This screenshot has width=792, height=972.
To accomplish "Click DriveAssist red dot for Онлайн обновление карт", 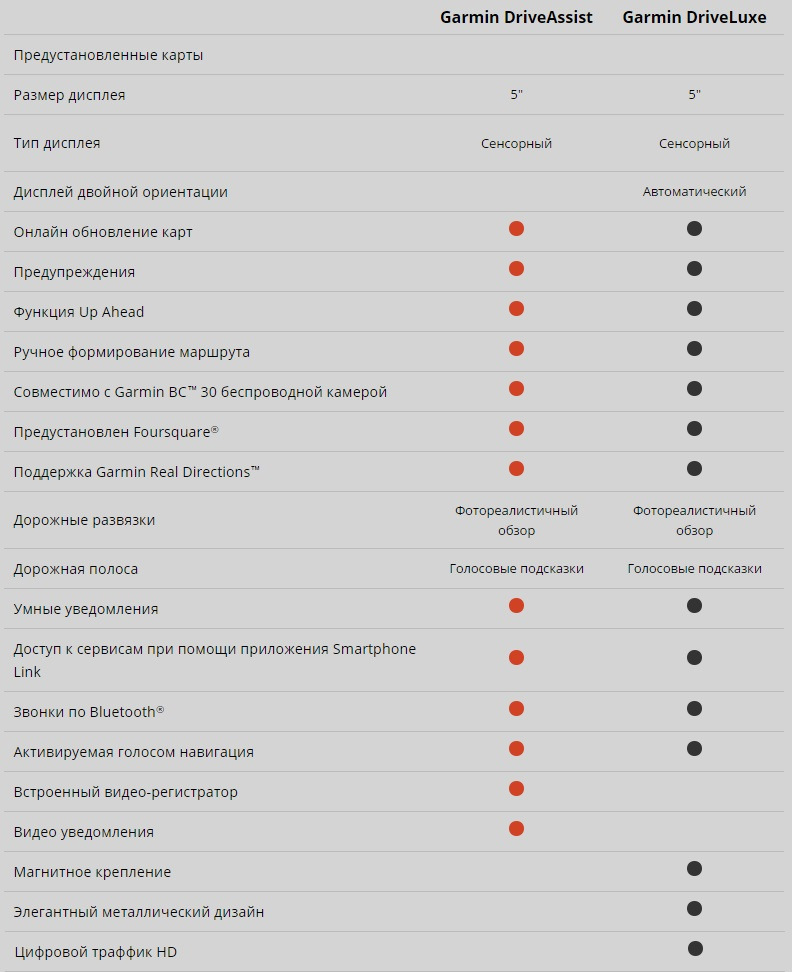I will point(516,229).
